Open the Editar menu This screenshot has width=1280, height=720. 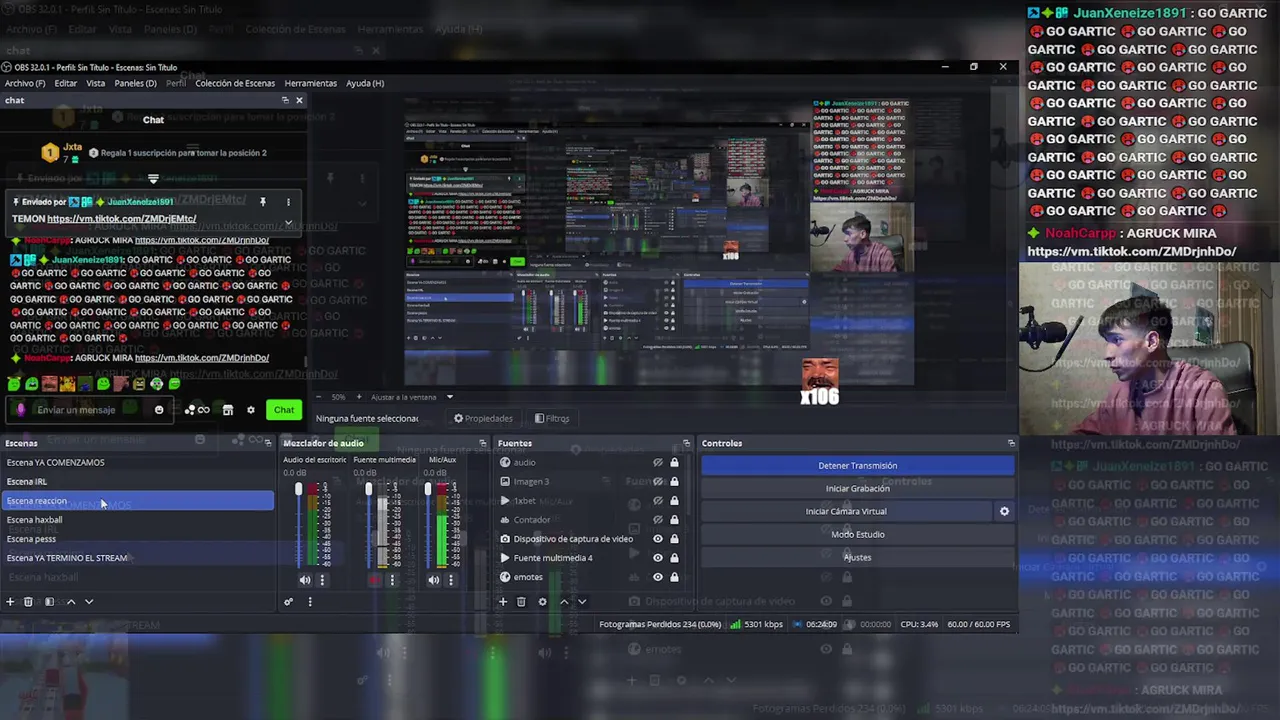[66, 83]
